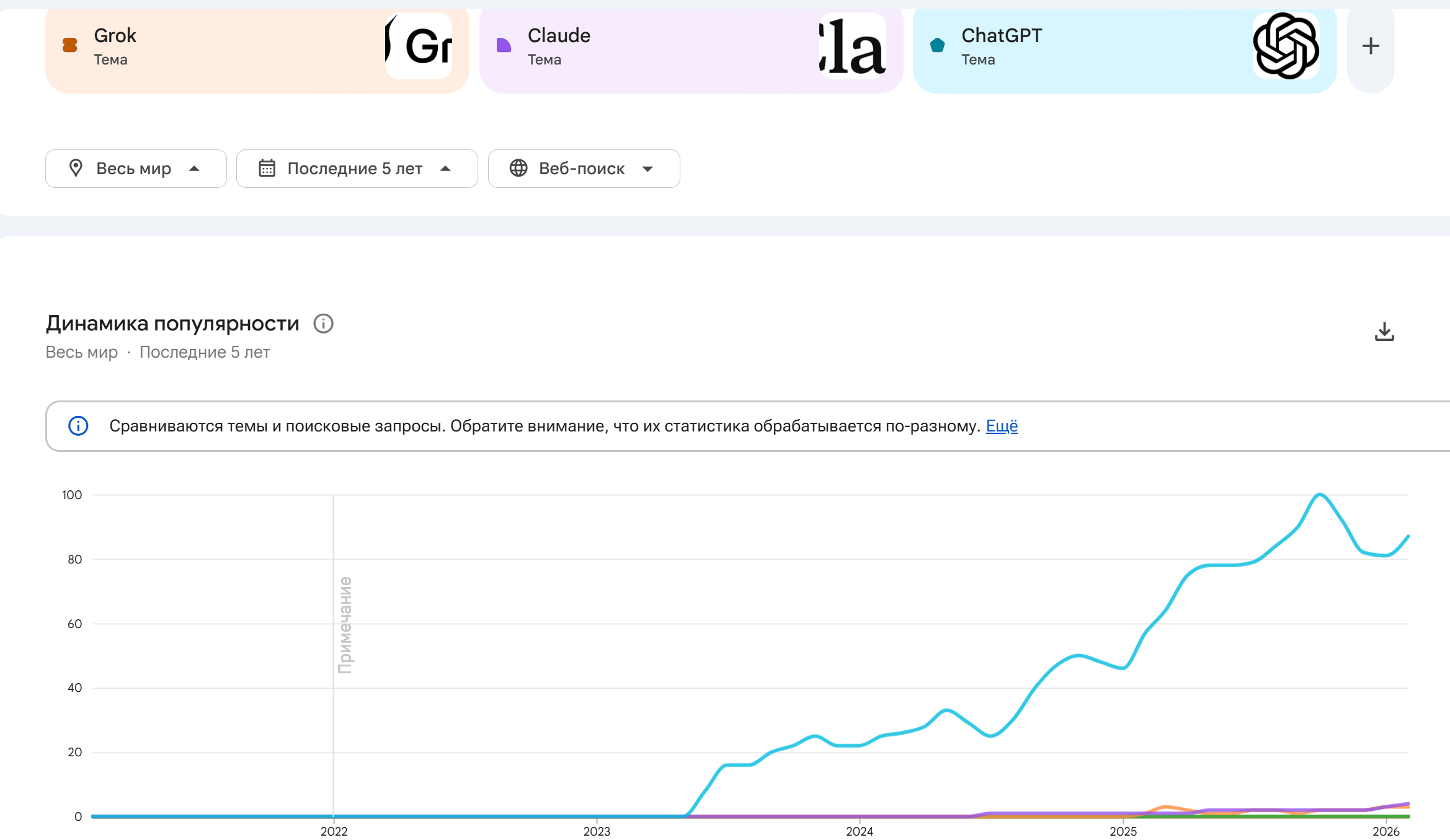Click the orange Grok color marker
The image size is (1450, 840).
click(70, 45)
